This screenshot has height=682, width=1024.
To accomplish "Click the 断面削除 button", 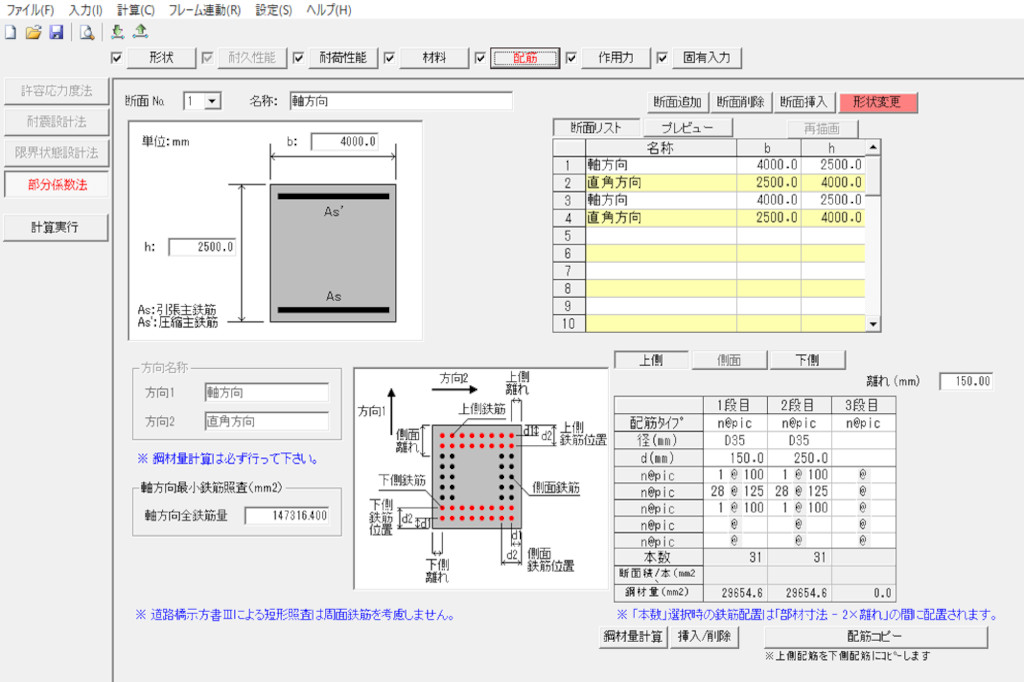I will (x=740, y=102).
